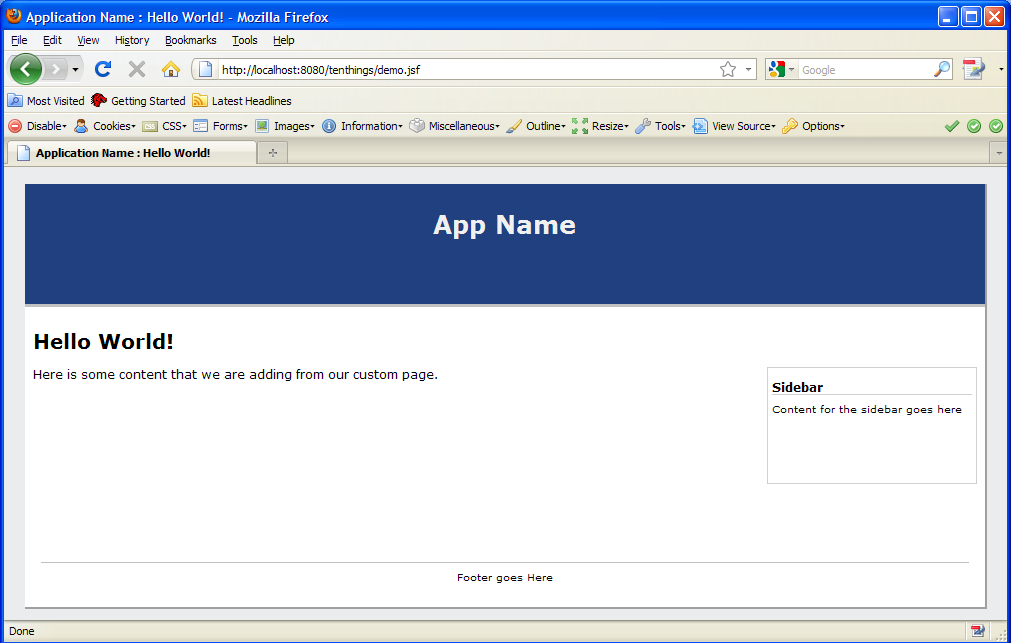The width and height of the screenshot is (1011, 643).
Task: Open the CSS dropdown menu
Action: (x=174, y=126)
